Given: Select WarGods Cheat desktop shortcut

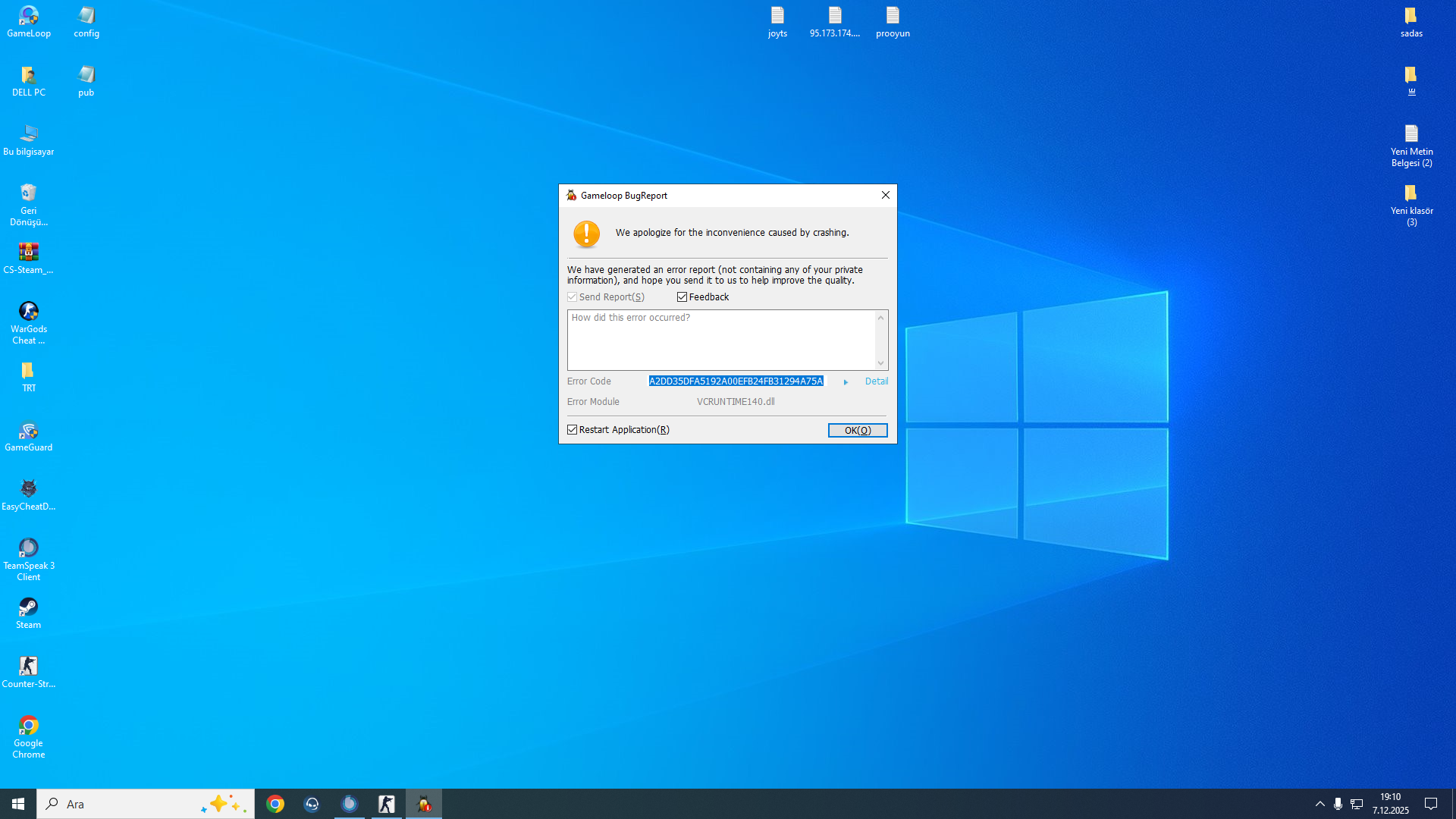Looking at the screenshot, I should click(x=29, y=322).
